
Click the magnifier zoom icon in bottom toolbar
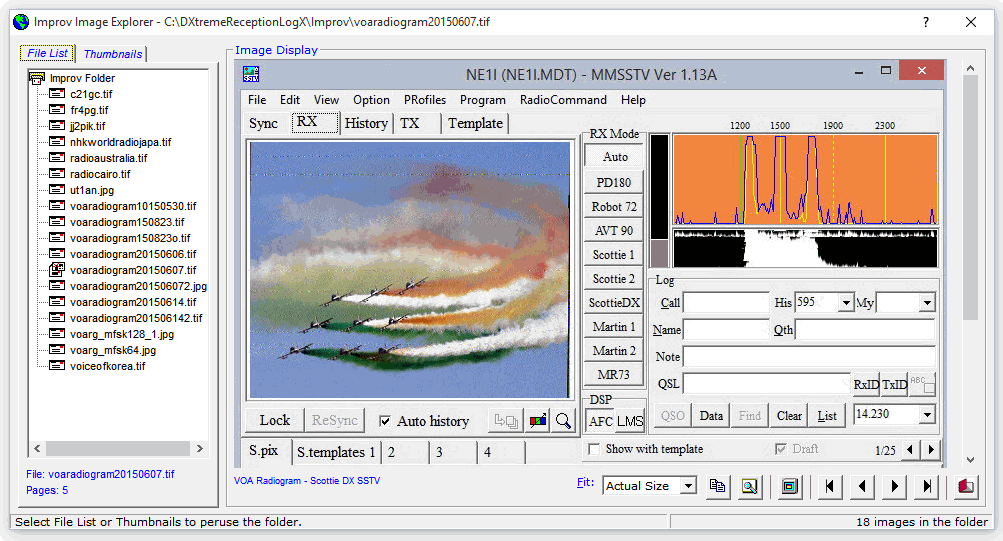tap(749, 487)
